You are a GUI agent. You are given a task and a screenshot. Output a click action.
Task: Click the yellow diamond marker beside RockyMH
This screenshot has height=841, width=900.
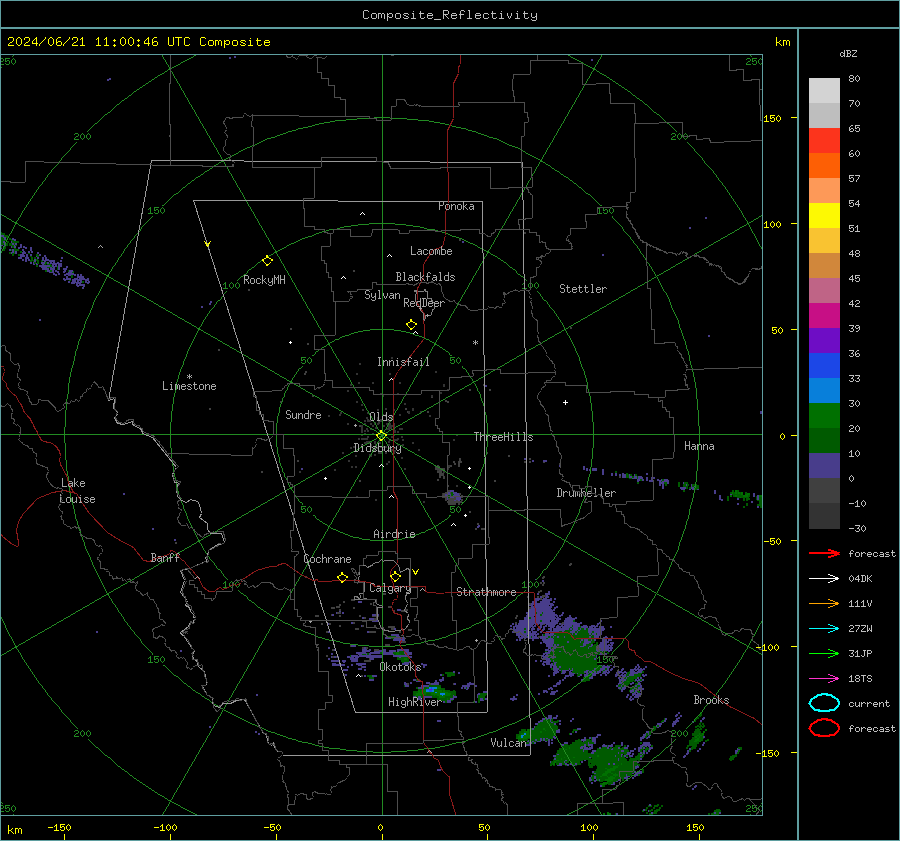267,261
